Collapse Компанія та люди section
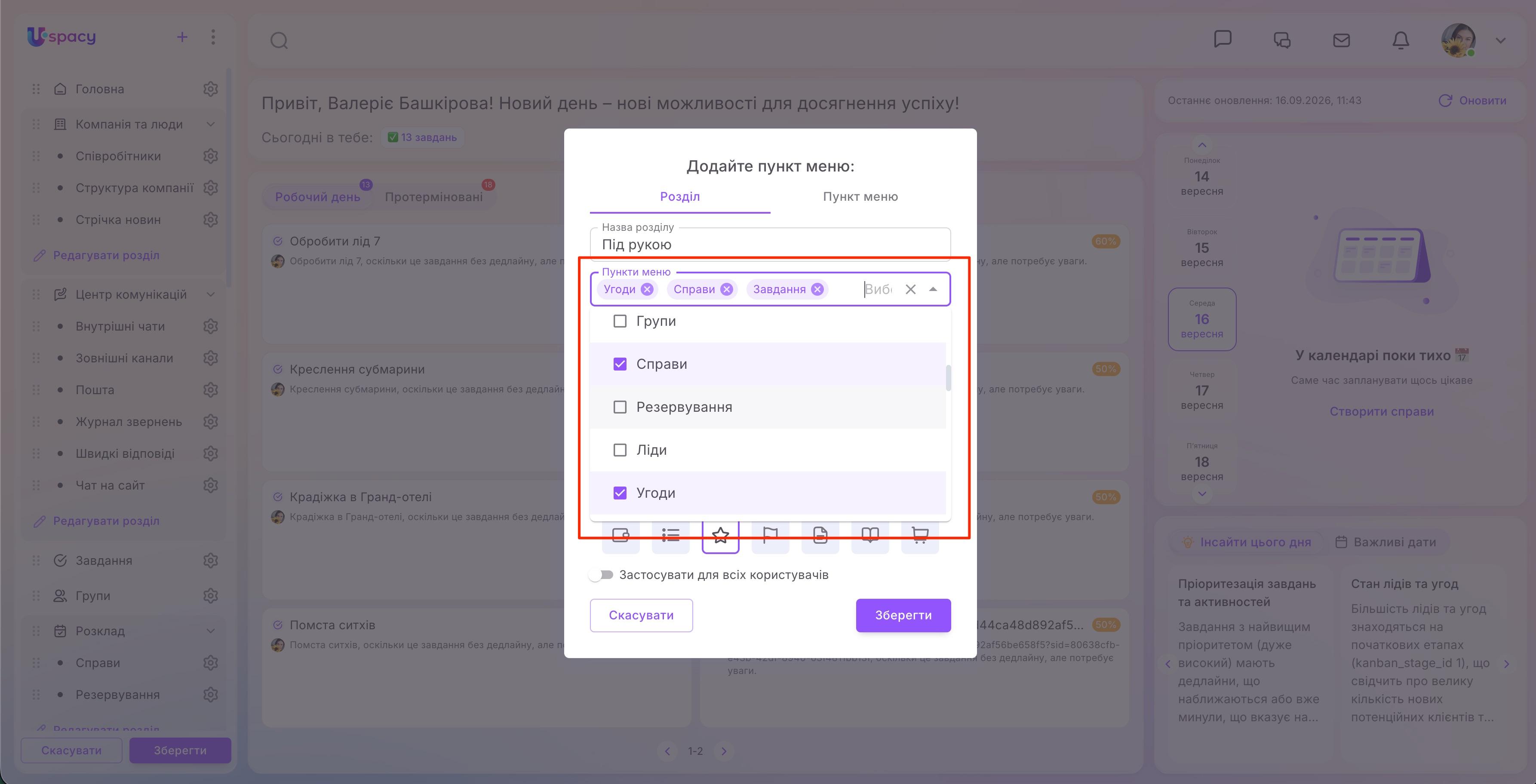Screen dimensions: 1536x784 (210, 124)
